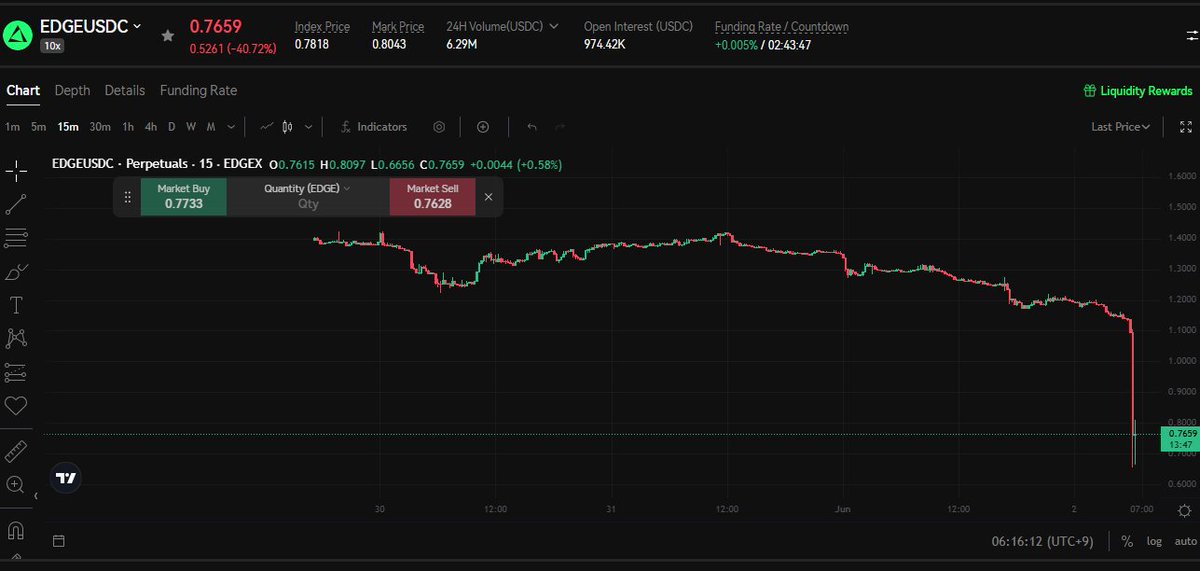Activate the zoom in tool

pyautogui.click(x=16, y=485)
